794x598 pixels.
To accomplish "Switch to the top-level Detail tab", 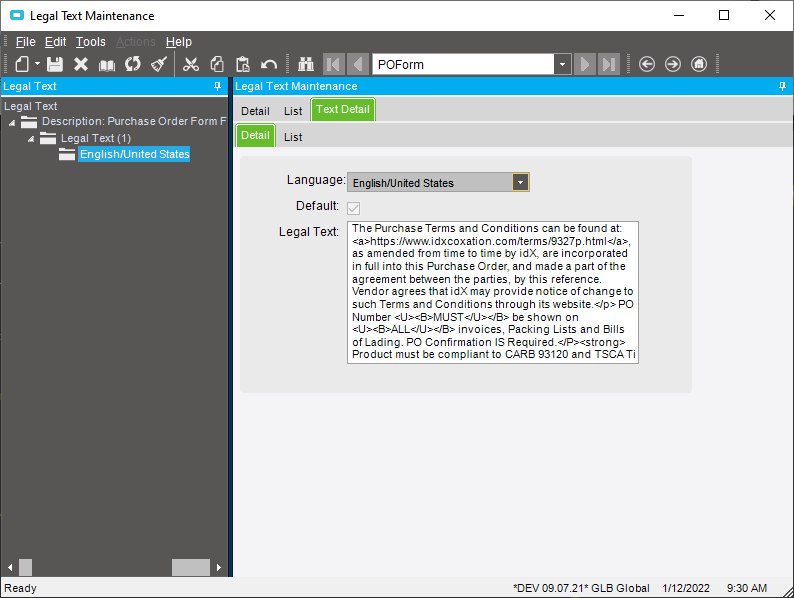I will click(x=255, y=111).
